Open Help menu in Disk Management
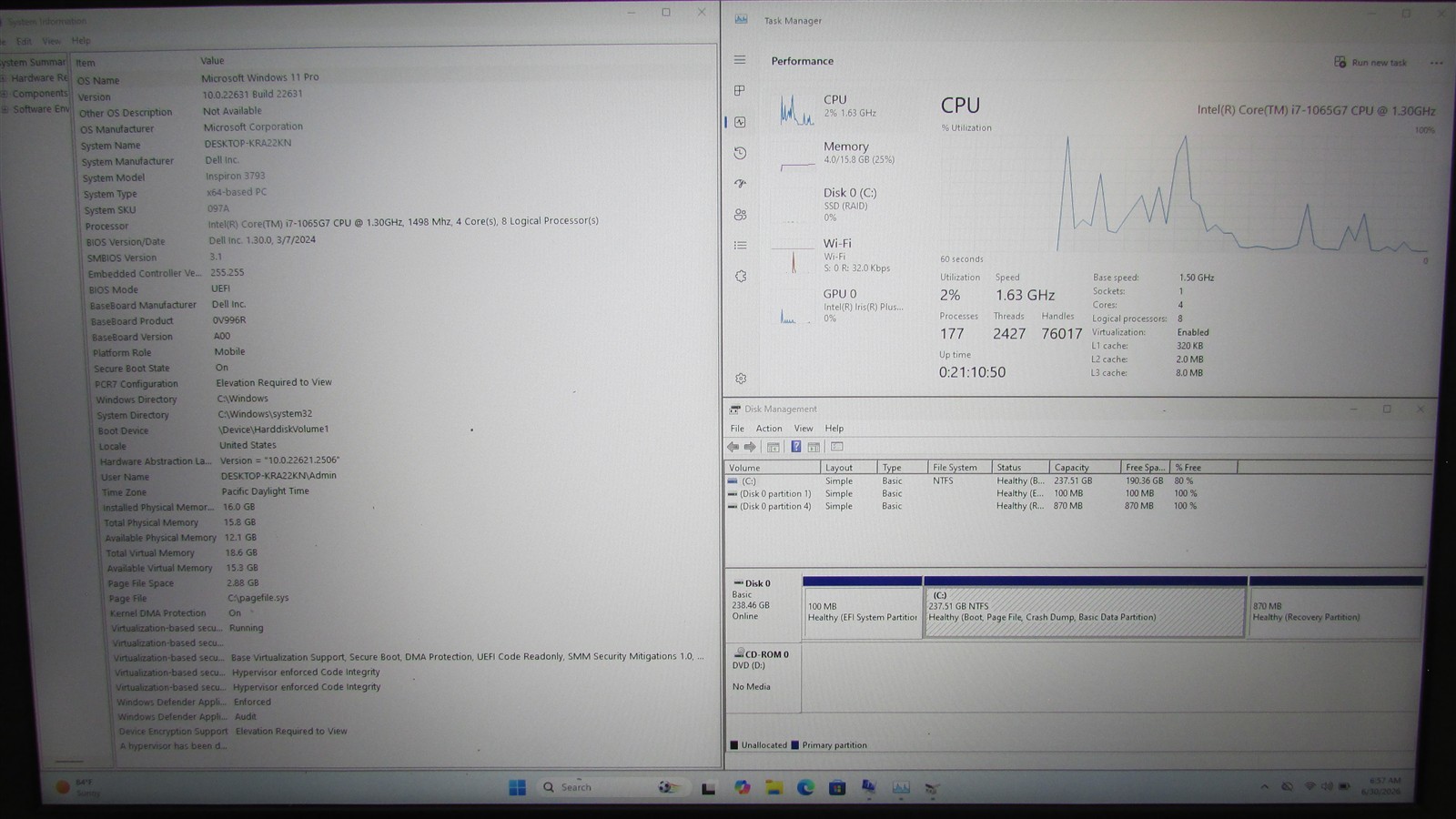 click(x=834, y=429)
